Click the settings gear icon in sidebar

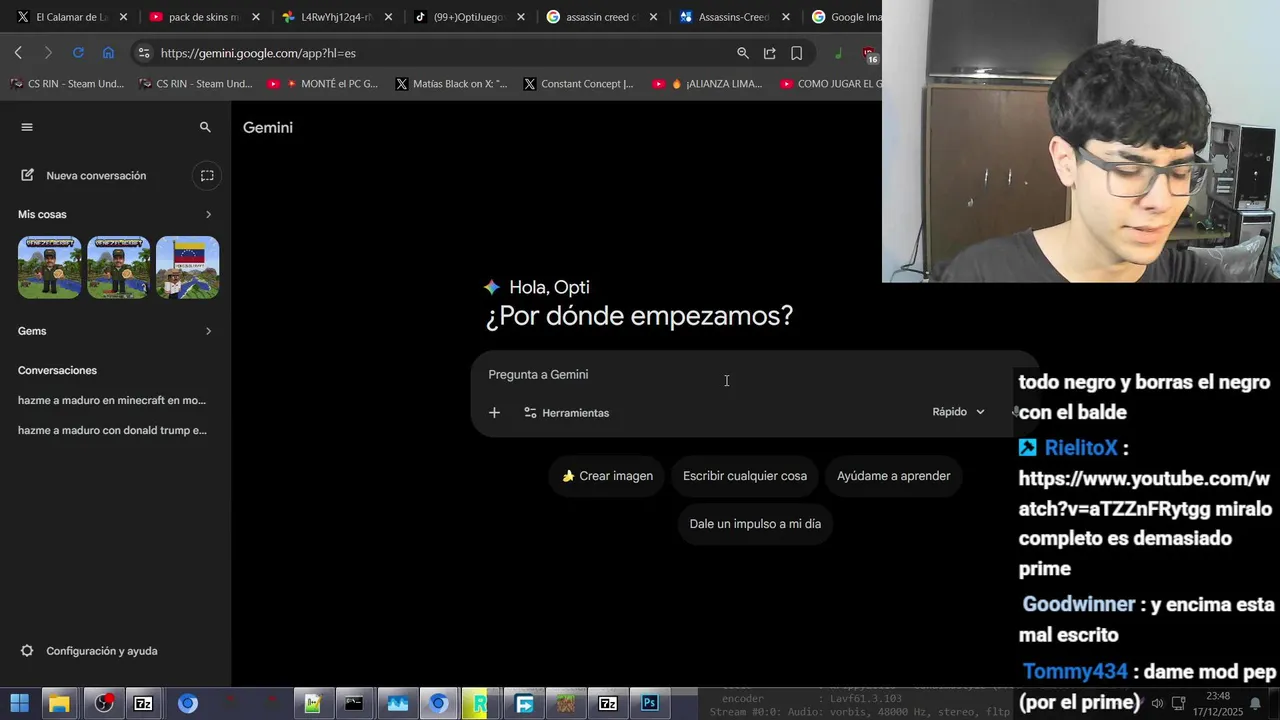[x=27, y=651]
